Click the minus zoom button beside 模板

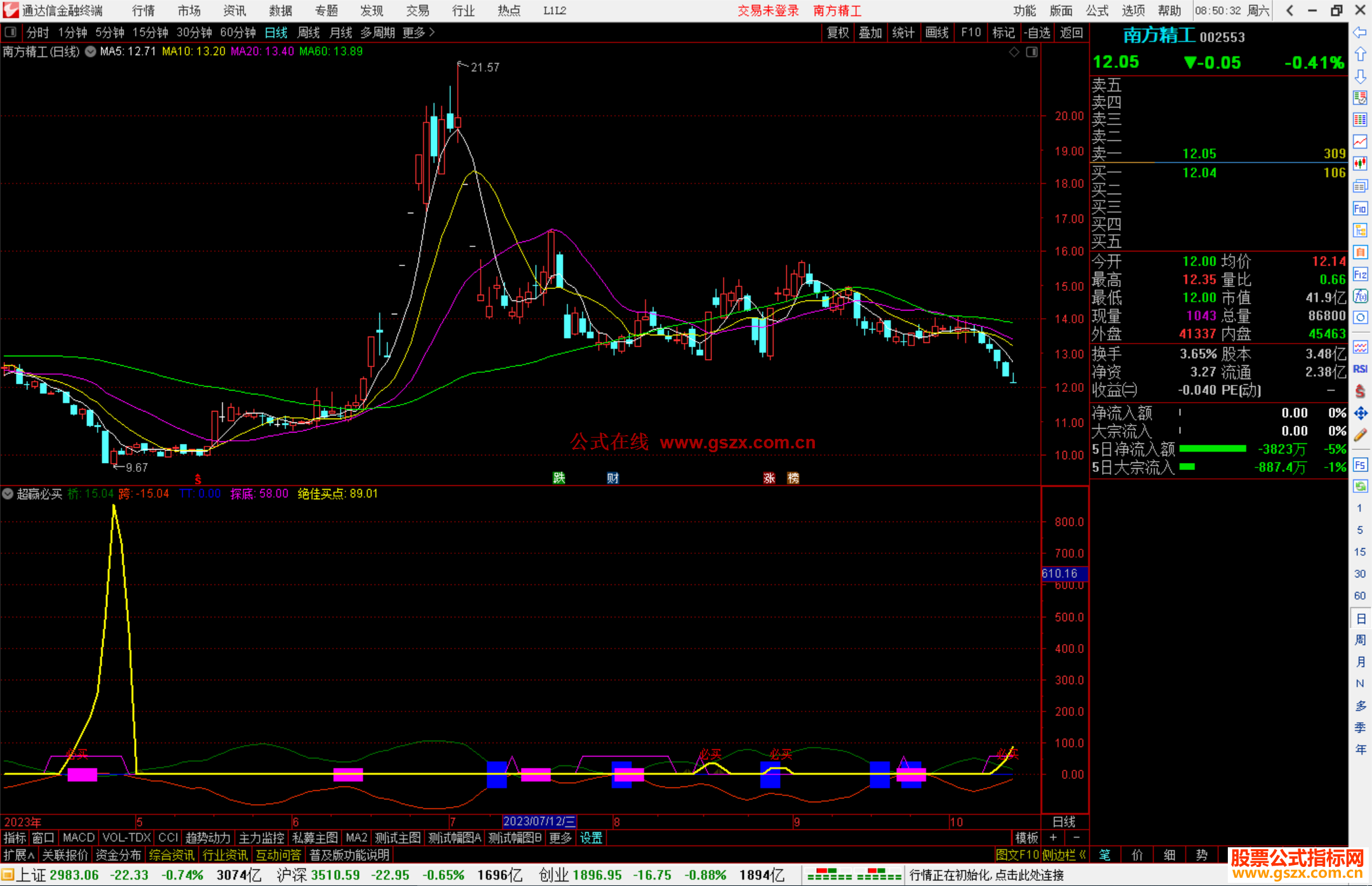point(1076,838)
